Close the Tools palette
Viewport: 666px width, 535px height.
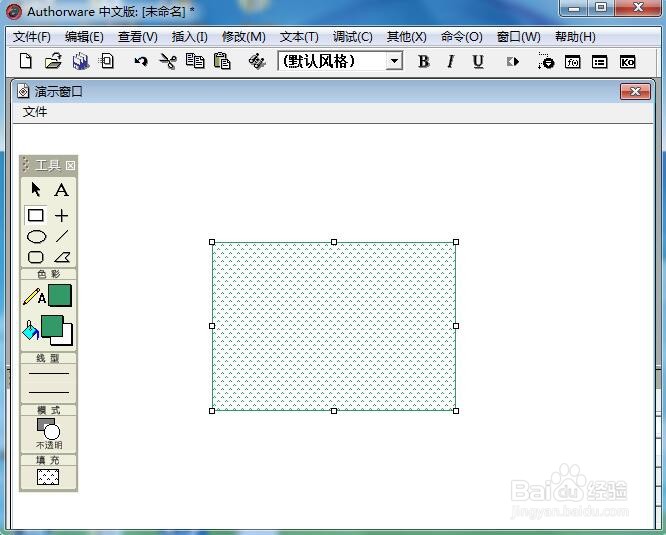click(71, 166)
